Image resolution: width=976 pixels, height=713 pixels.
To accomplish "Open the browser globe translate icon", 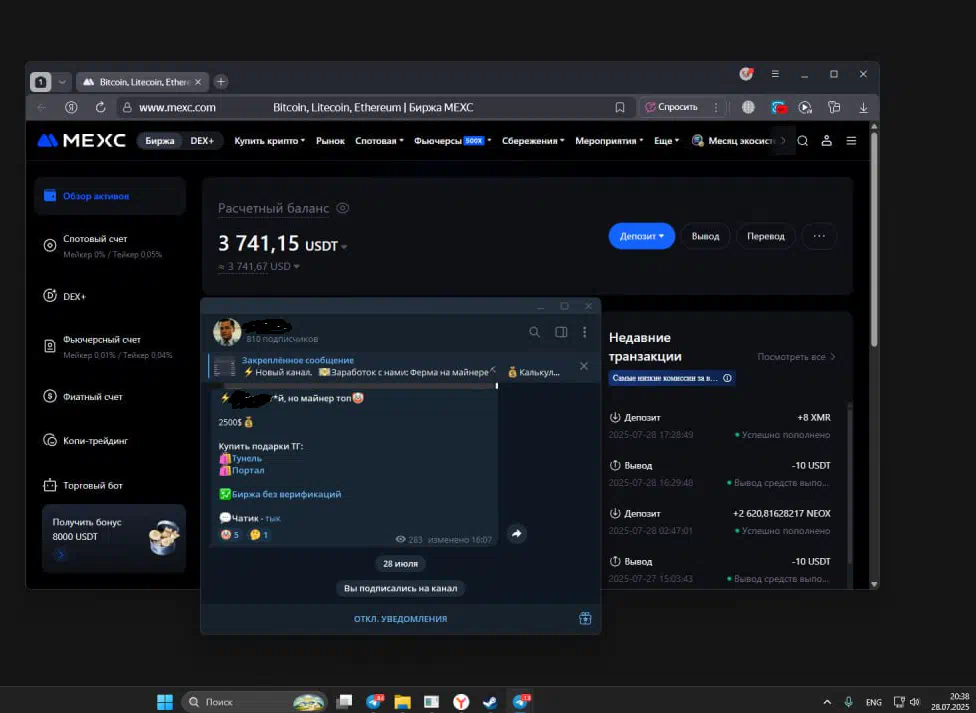I will coord(748,107).
